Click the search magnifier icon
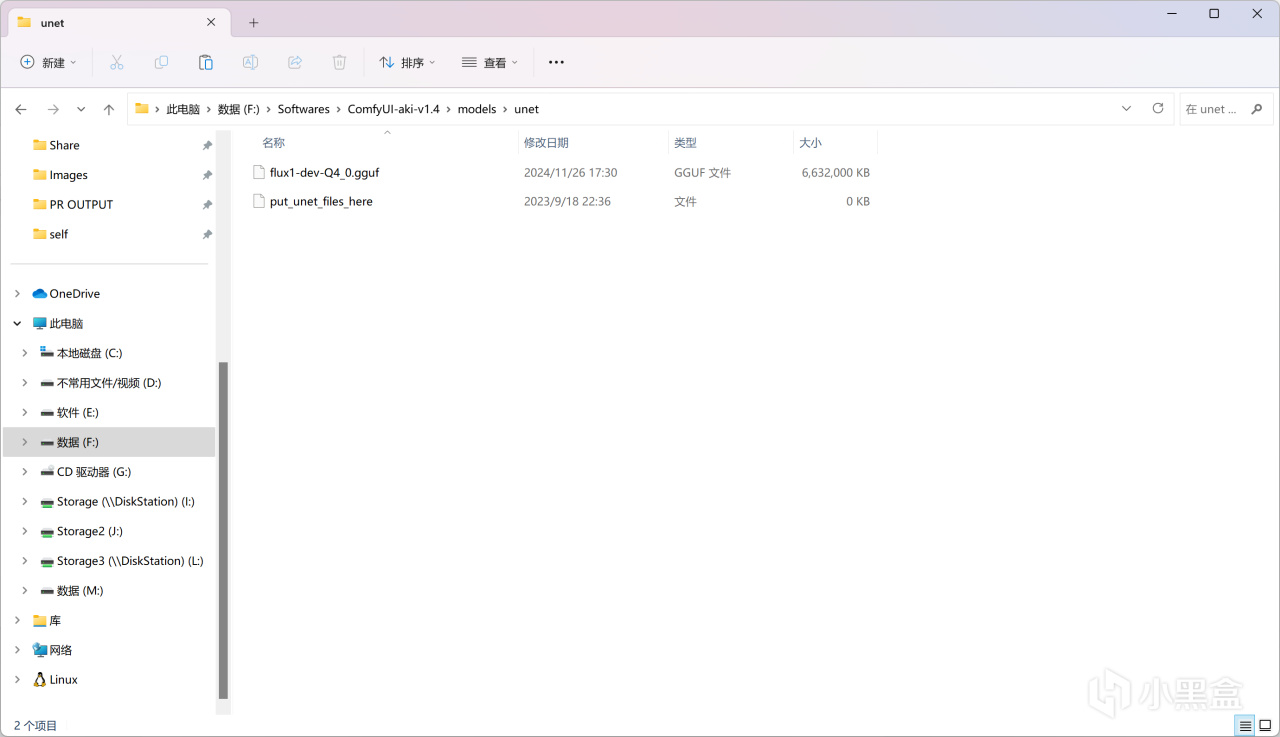This screenshot has height=737, width=1280. point(1257,109)
